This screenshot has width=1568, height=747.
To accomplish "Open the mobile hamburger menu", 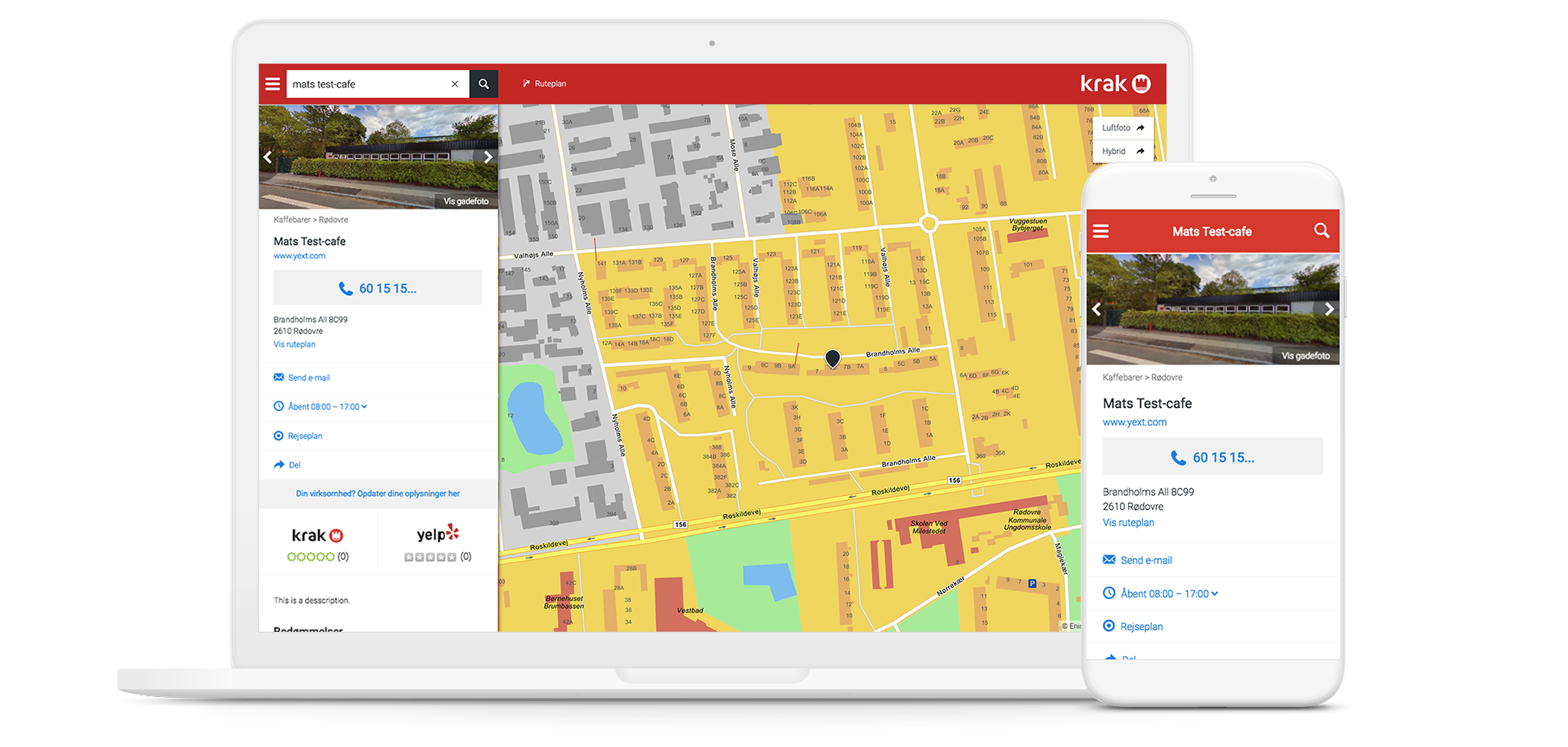I will pyautogui.click(x=1101, y=232).
